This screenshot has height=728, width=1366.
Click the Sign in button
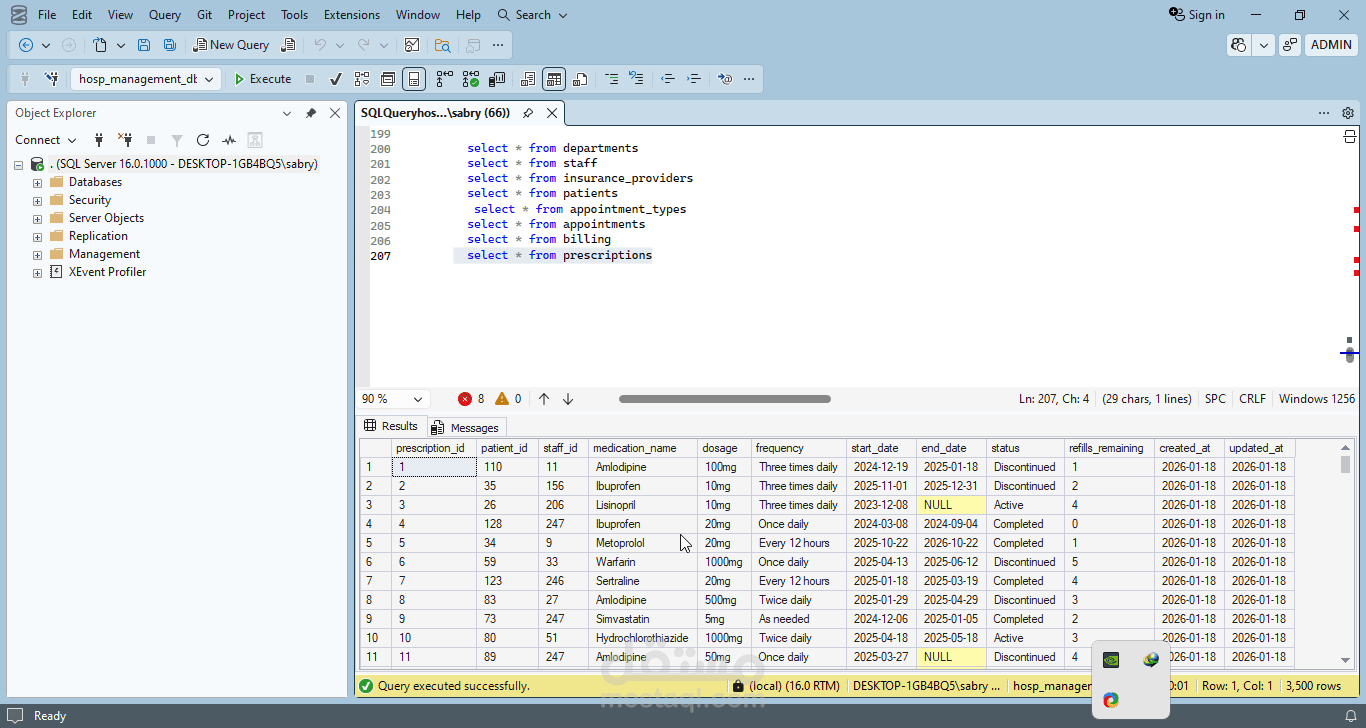point(1196,15)
